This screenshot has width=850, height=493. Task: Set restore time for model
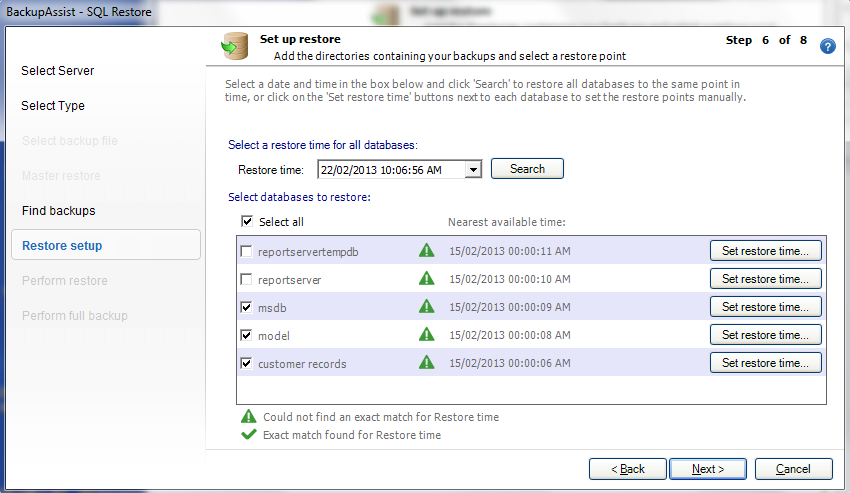pyautogui.click(x=765, y=335)
